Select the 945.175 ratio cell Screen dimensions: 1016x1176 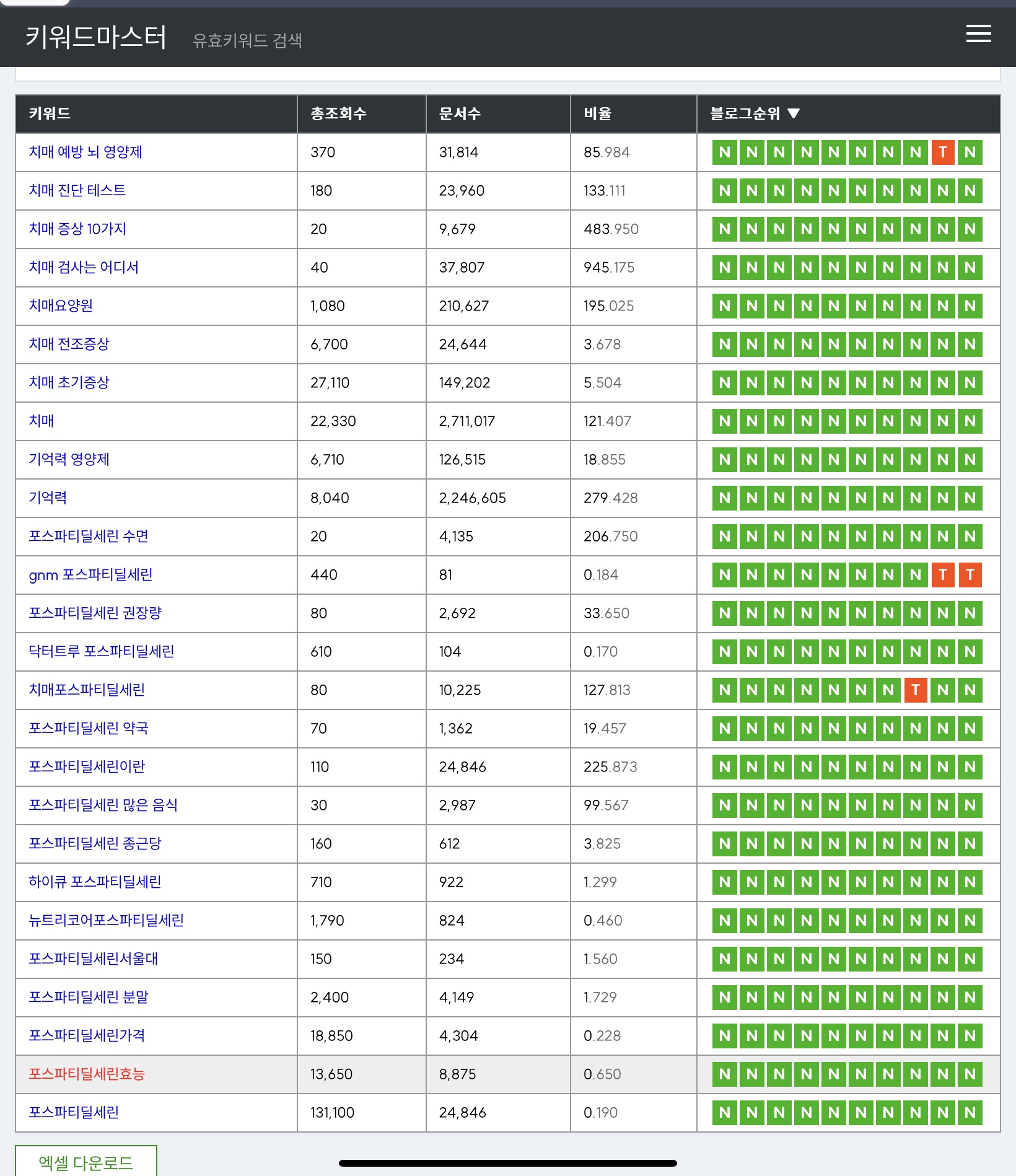(x=634, y=267)
